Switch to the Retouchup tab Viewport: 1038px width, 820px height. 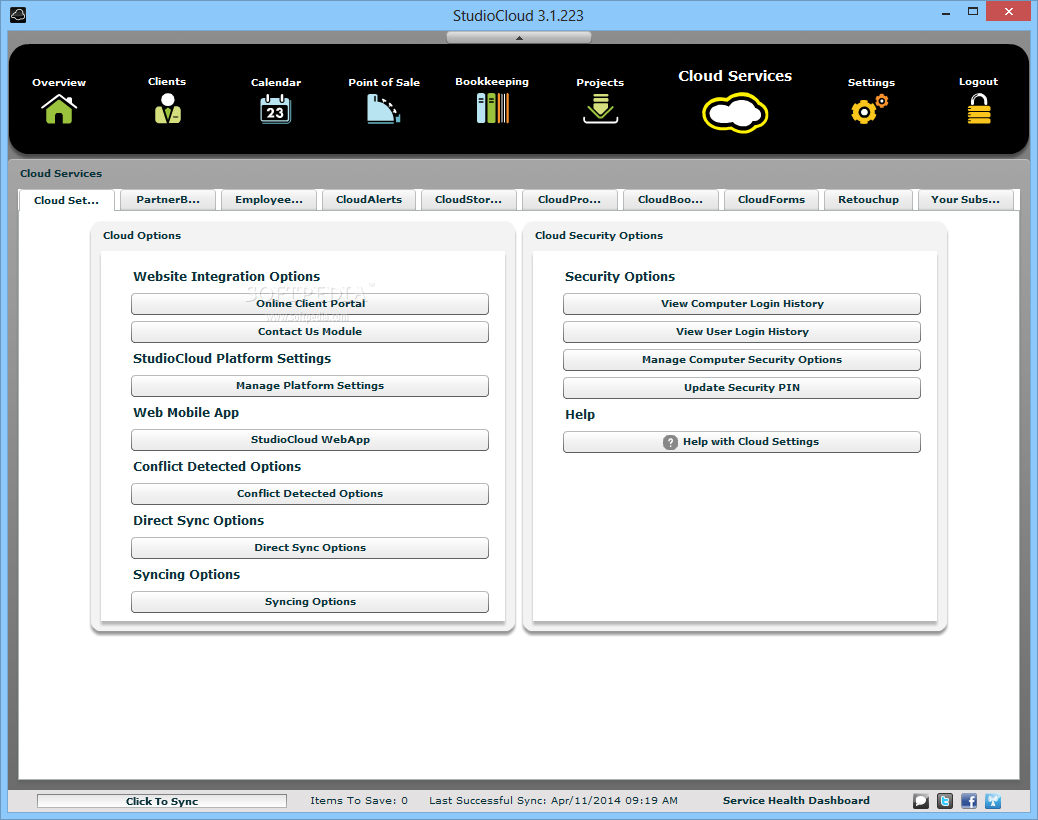[869, 199]
